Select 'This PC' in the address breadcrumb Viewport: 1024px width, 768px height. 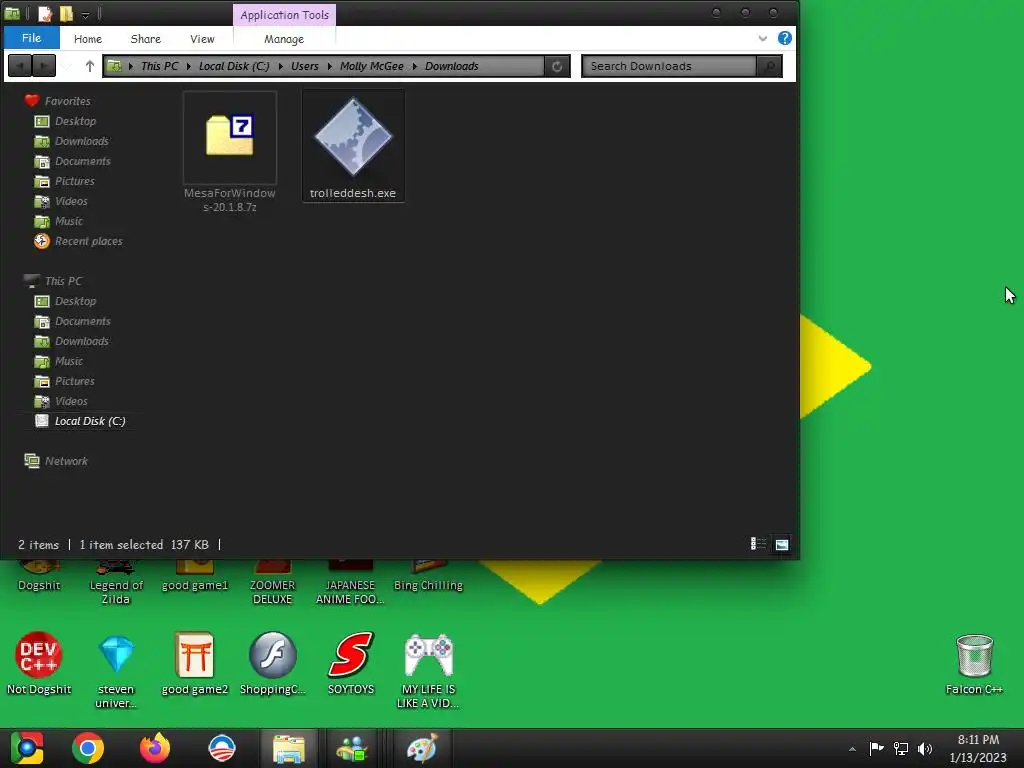point(159,66)
